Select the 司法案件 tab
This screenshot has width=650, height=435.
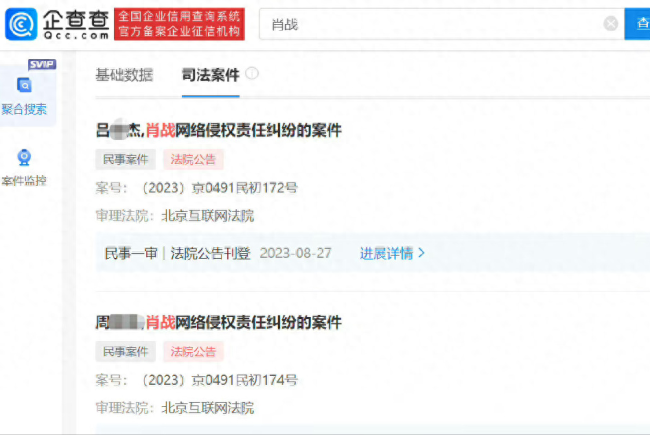(x=210, y=75)
